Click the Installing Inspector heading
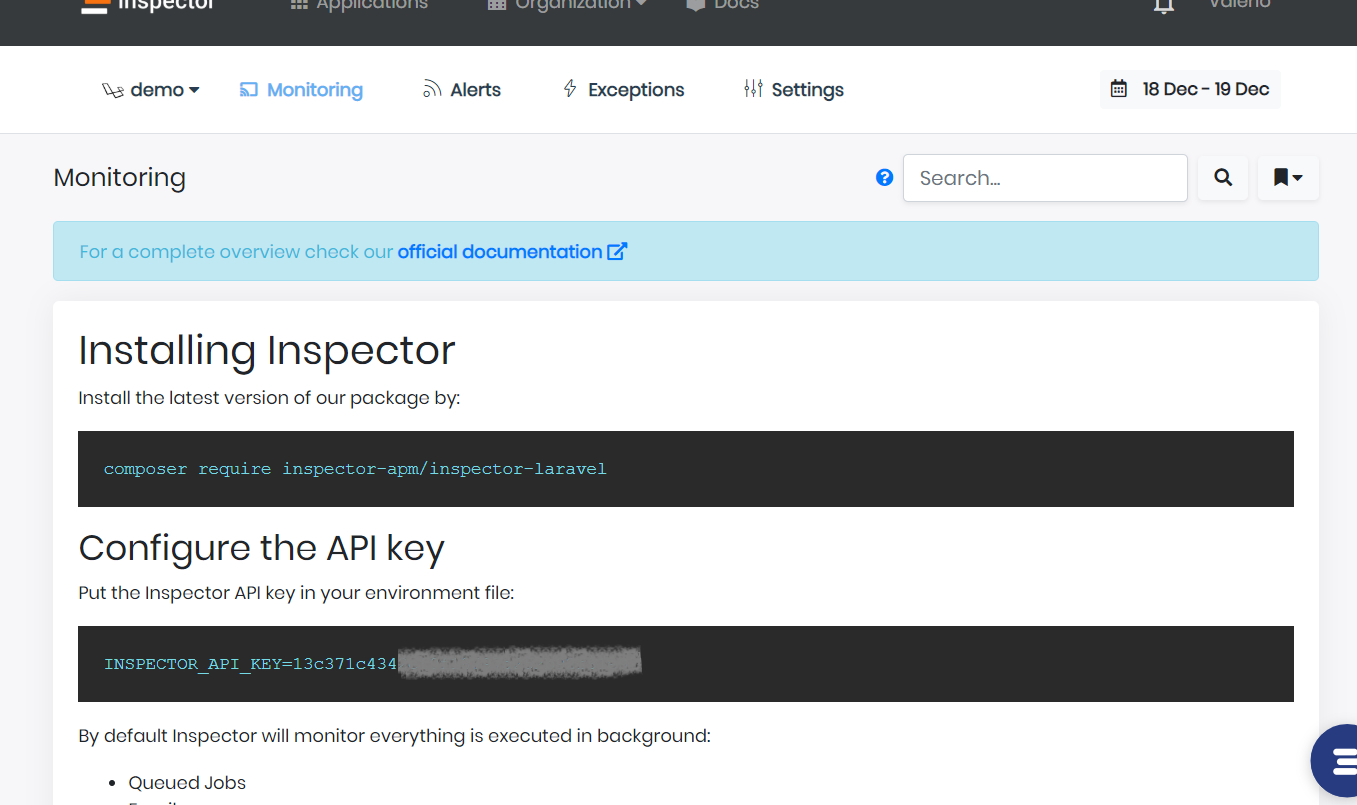The height and width of the screenshot is (805, 1357). 267,350
